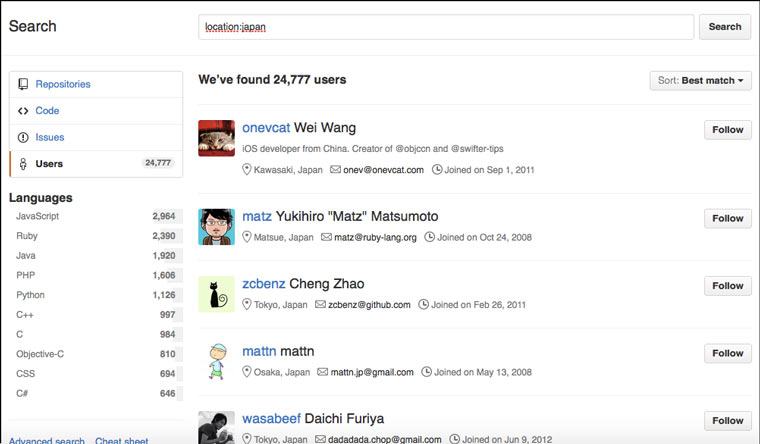
Task: Switch to the Repositories results tab
Action: [96, 84]
